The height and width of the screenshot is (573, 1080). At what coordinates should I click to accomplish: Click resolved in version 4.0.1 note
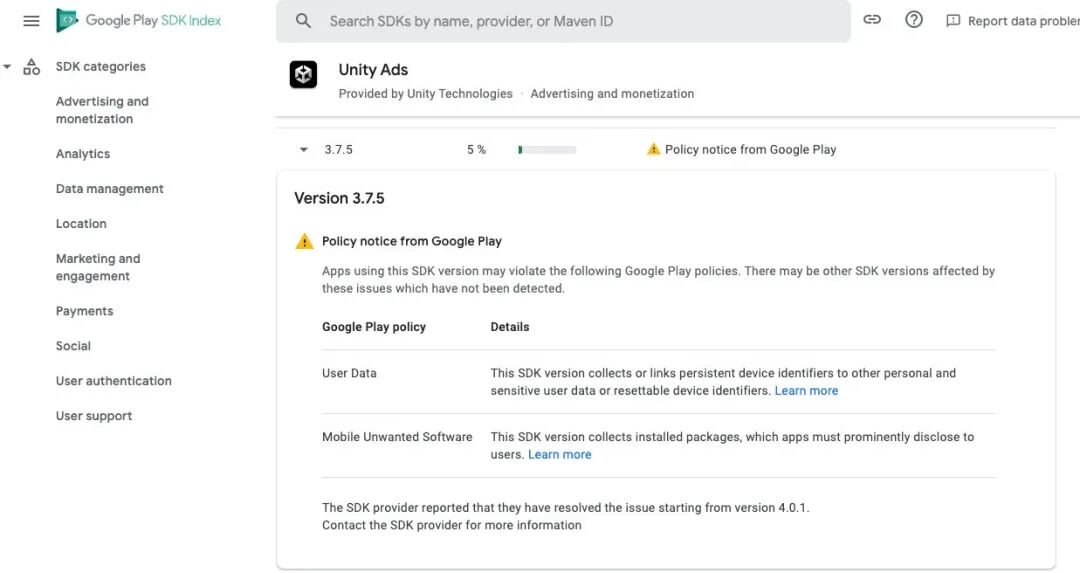pos(565,508)
